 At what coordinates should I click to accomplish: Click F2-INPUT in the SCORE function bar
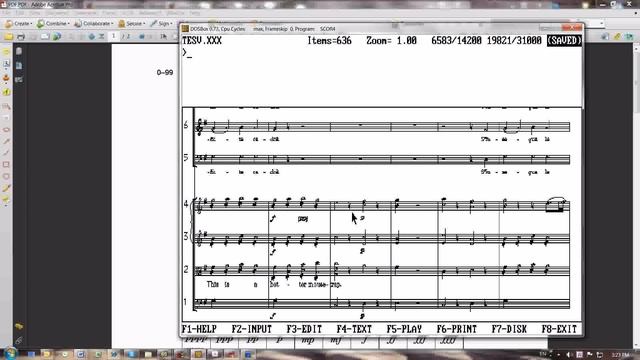(x=251, y=329)
